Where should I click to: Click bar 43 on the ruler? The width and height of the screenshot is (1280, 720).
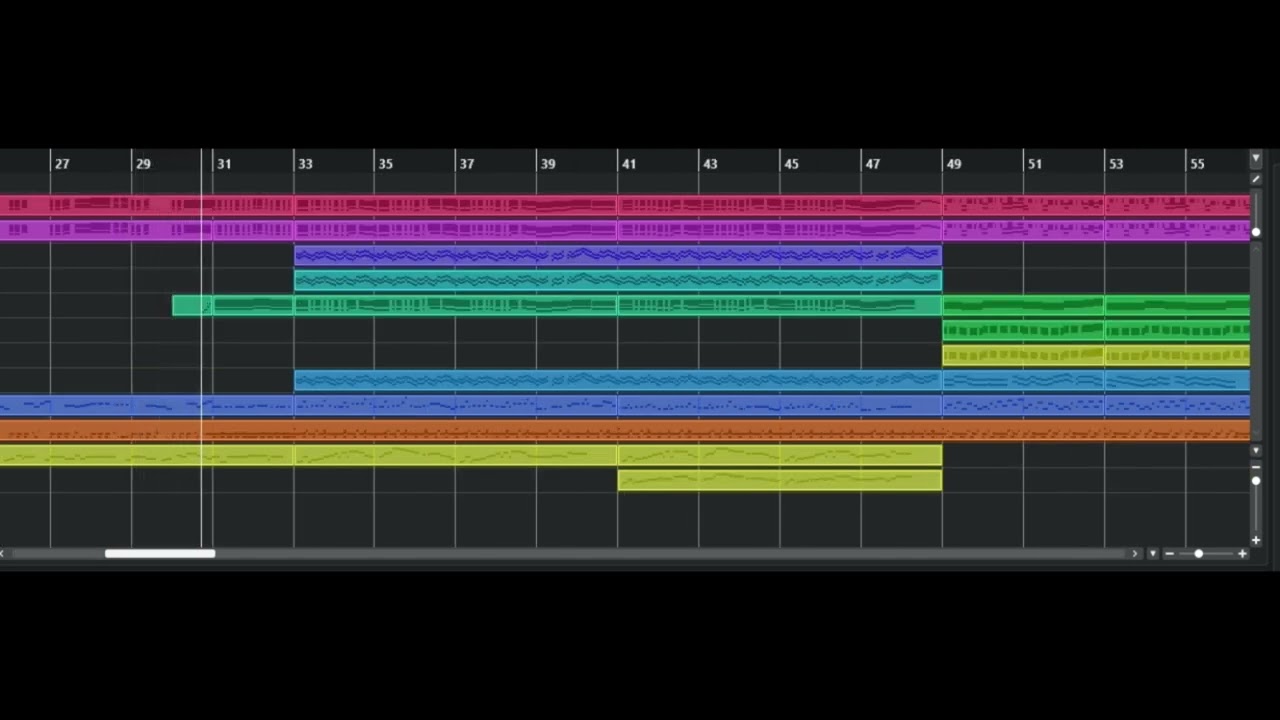[x=710, y=164]
